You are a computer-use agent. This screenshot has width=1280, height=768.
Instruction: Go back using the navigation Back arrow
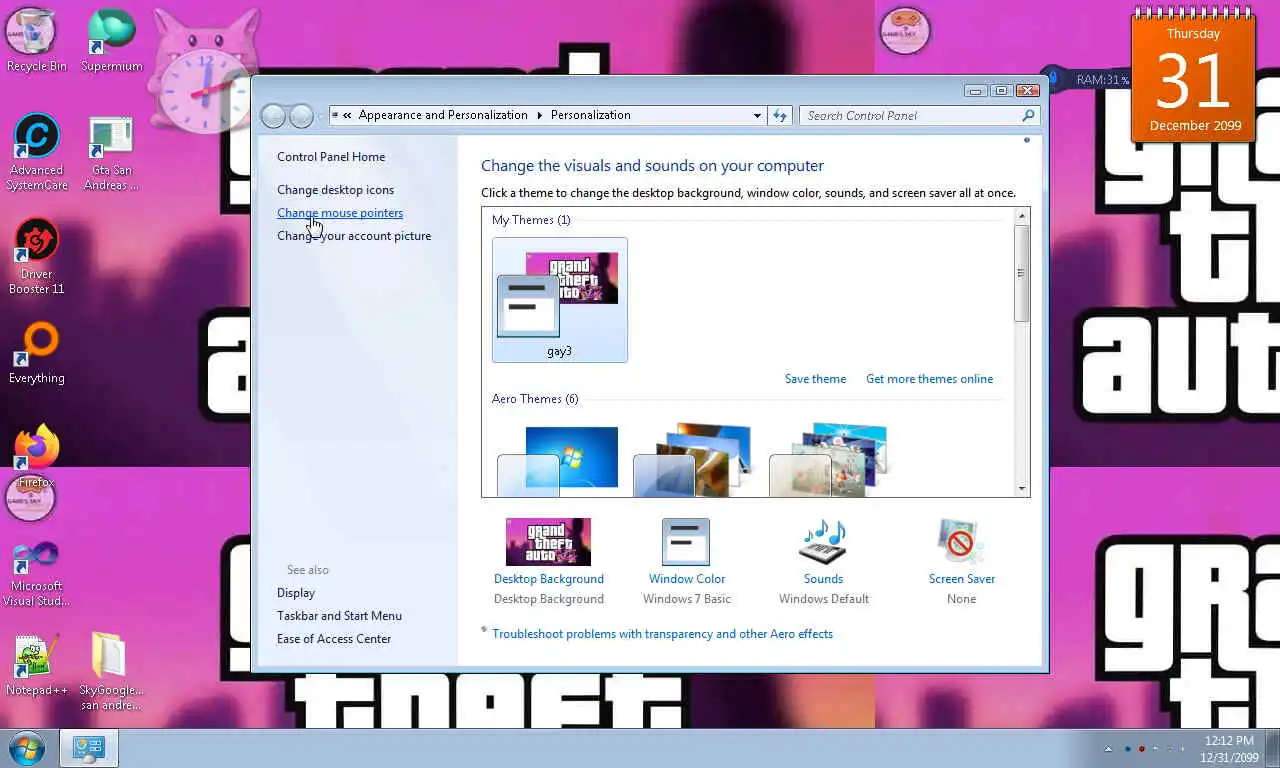click(273, 116)
